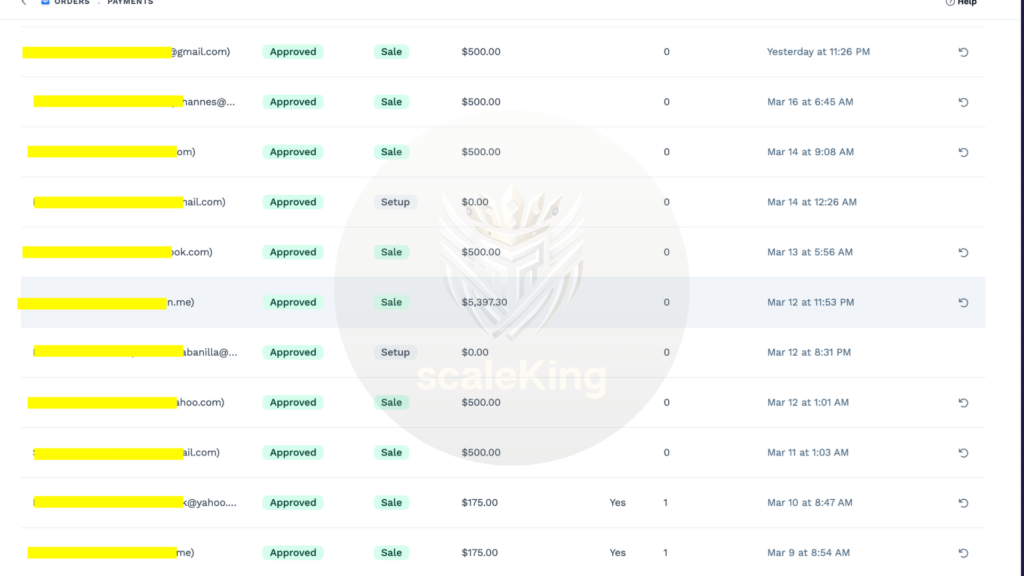Select the date Mar 11 at 1:03 AM
1024x576 pixels.
[x=808, y=453]
